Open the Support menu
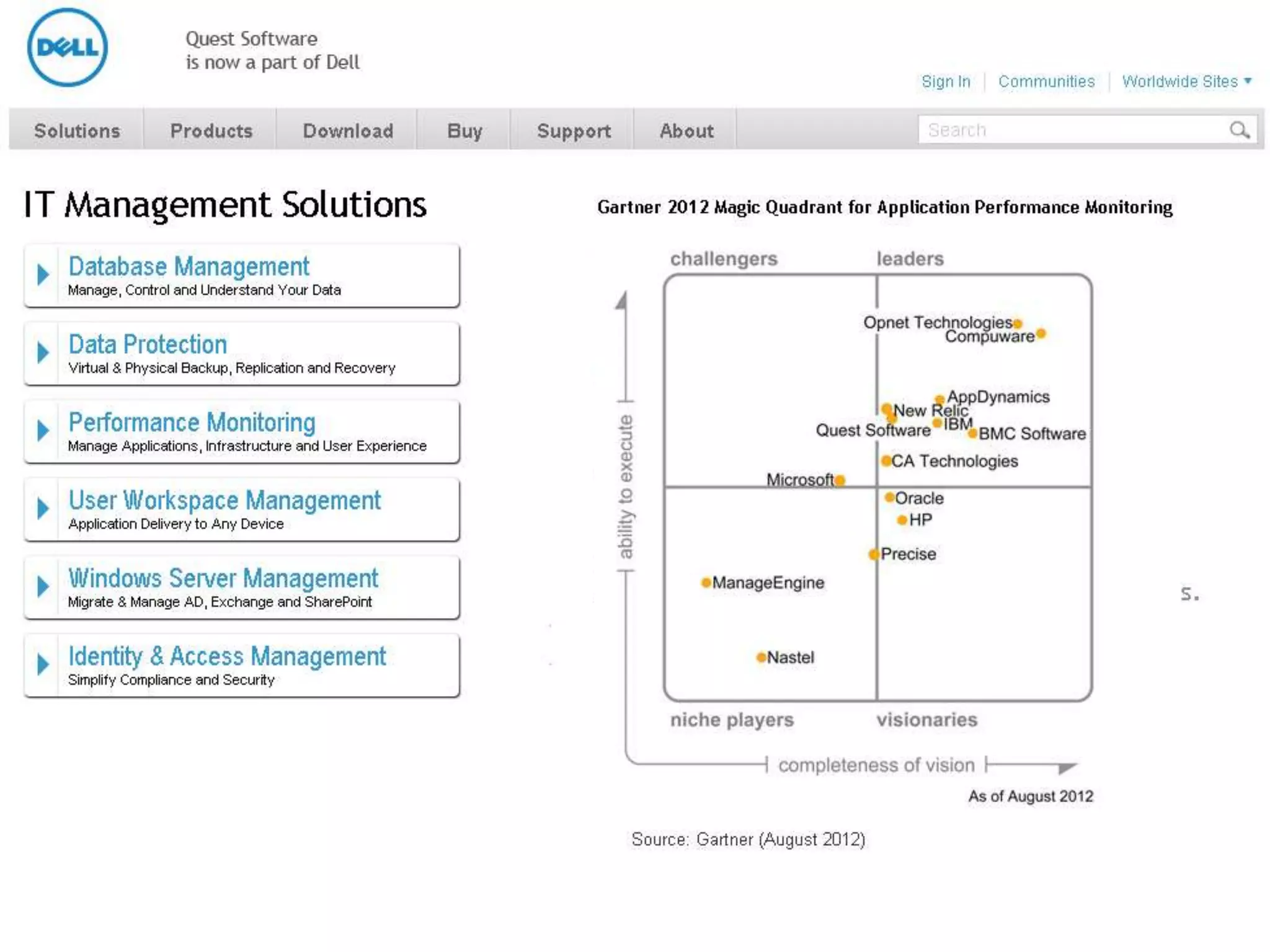1270x952 pixels. pos(574,131)
